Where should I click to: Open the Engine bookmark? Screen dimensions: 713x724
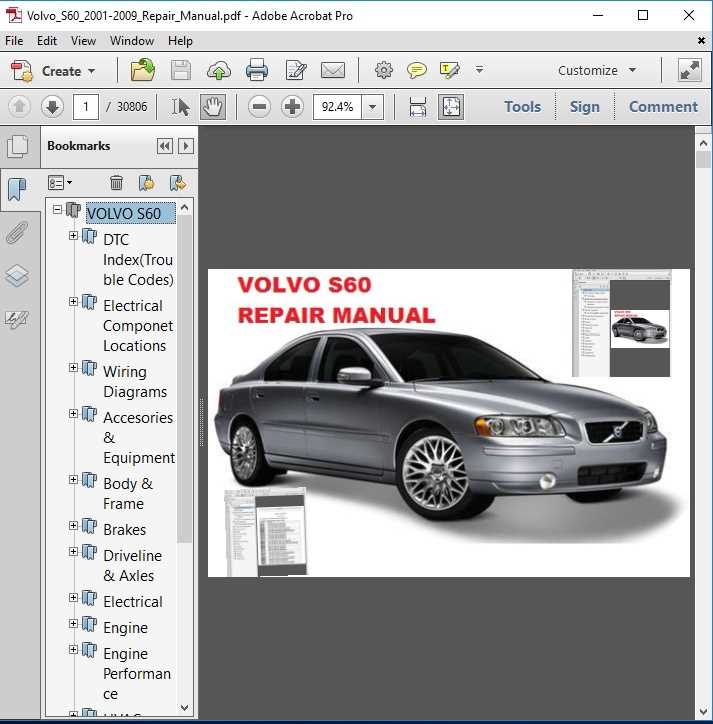(x=126, y=628)
